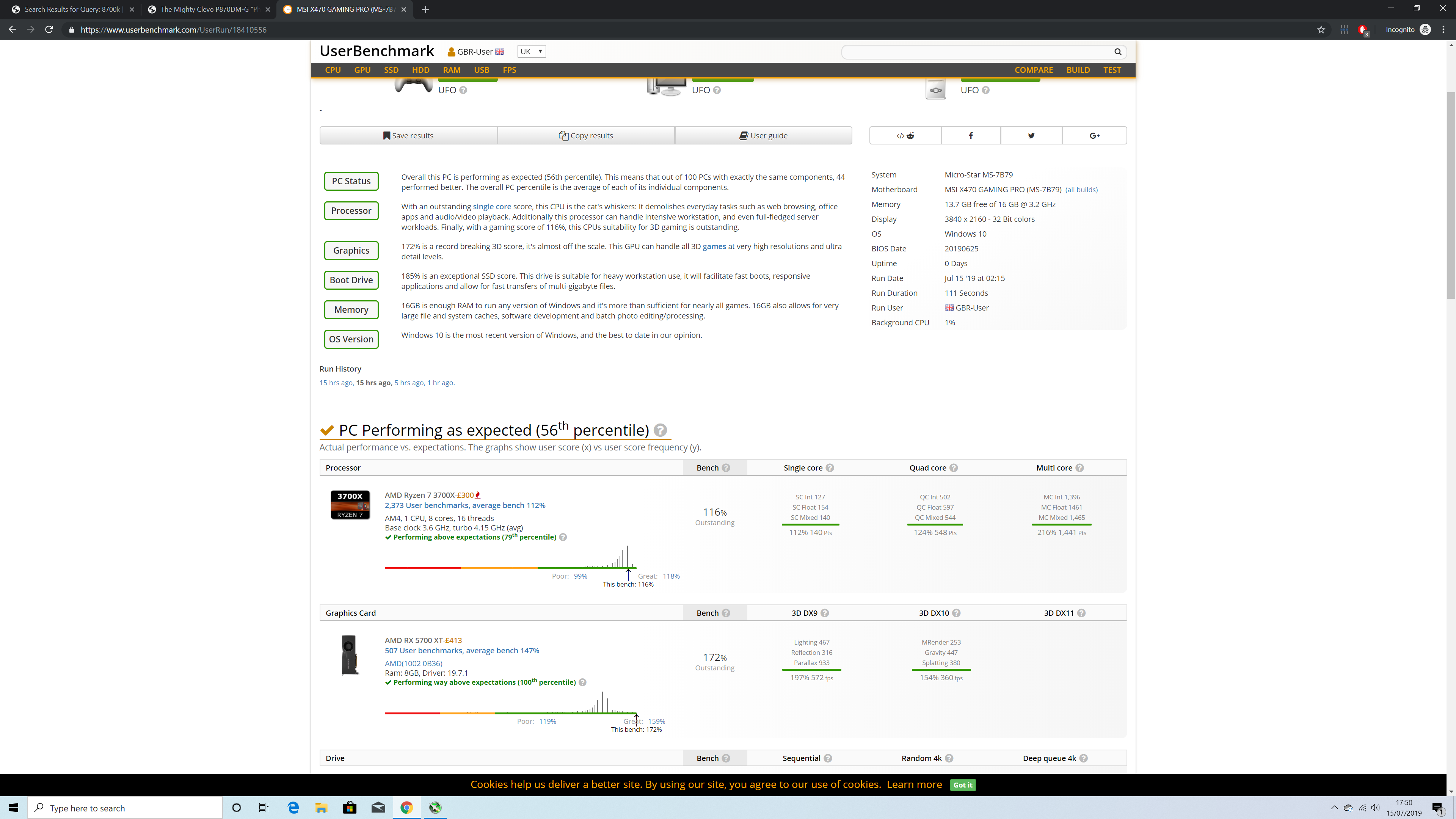Reload the page in Chrome
1456x819 pixels.
[49, 30]
